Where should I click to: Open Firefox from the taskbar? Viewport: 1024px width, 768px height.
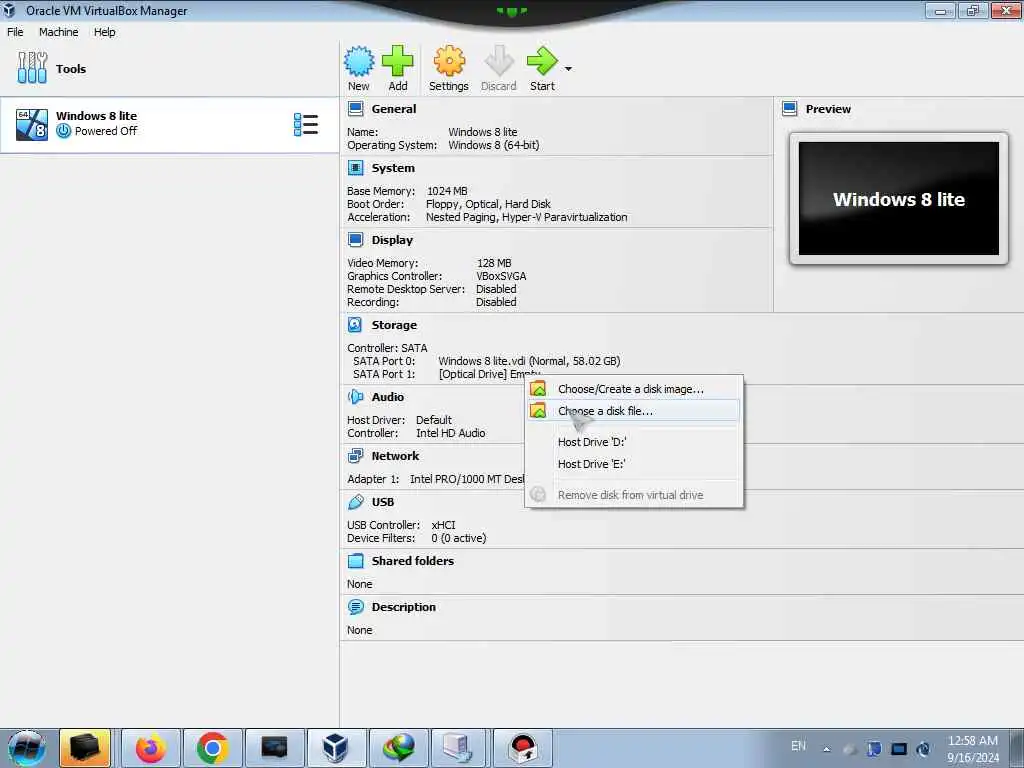(150, 748)
